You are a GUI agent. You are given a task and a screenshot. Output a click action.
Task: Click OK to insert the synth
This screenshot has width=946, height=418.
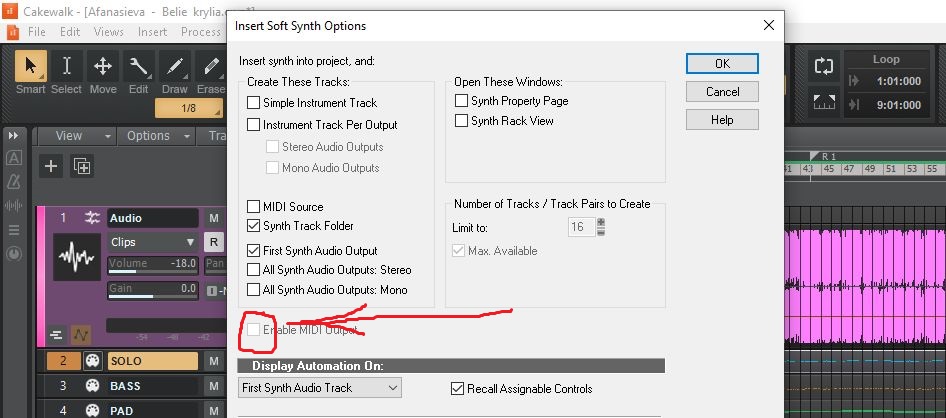(x=722, y=63)
